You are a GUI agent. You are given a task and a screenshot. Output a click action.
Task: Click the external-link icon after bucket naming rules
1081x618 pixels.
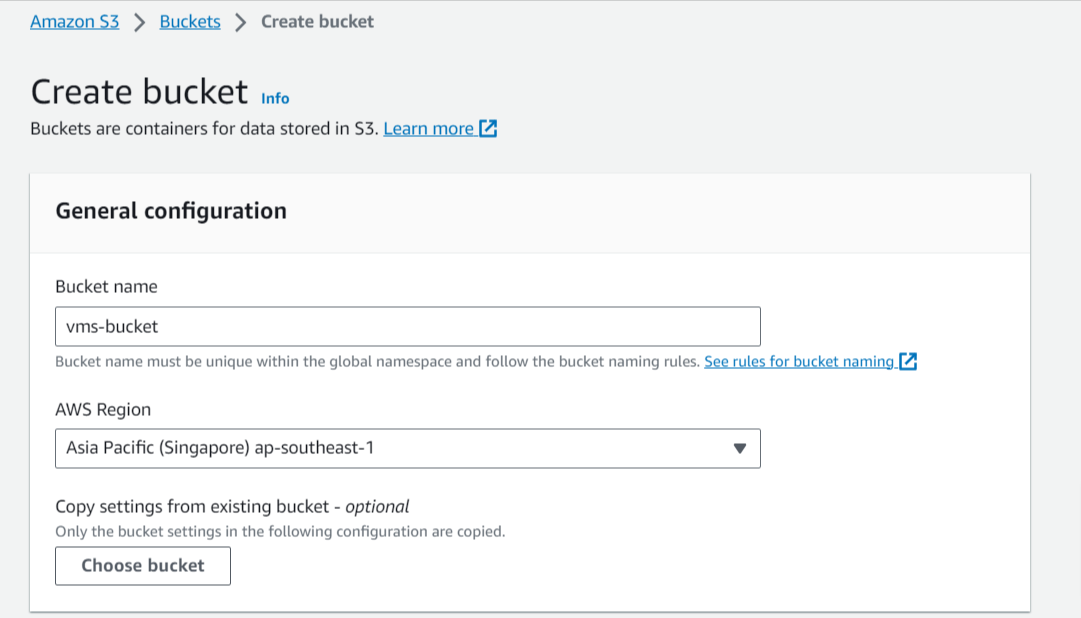click(908, 361)
